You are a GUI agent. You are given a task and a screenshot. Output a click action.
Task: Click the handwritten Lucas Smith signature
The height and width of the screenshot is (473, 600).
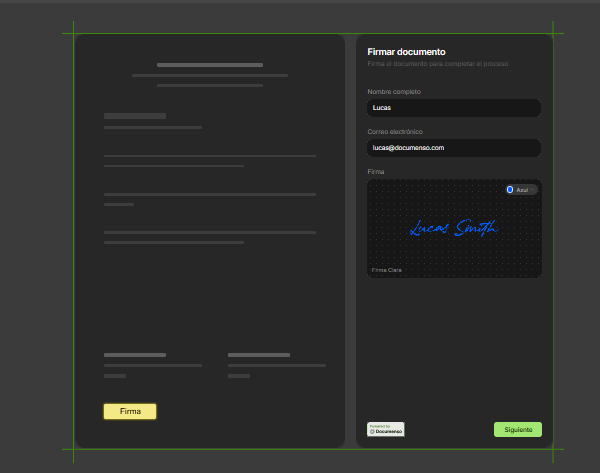click(452, 229)
